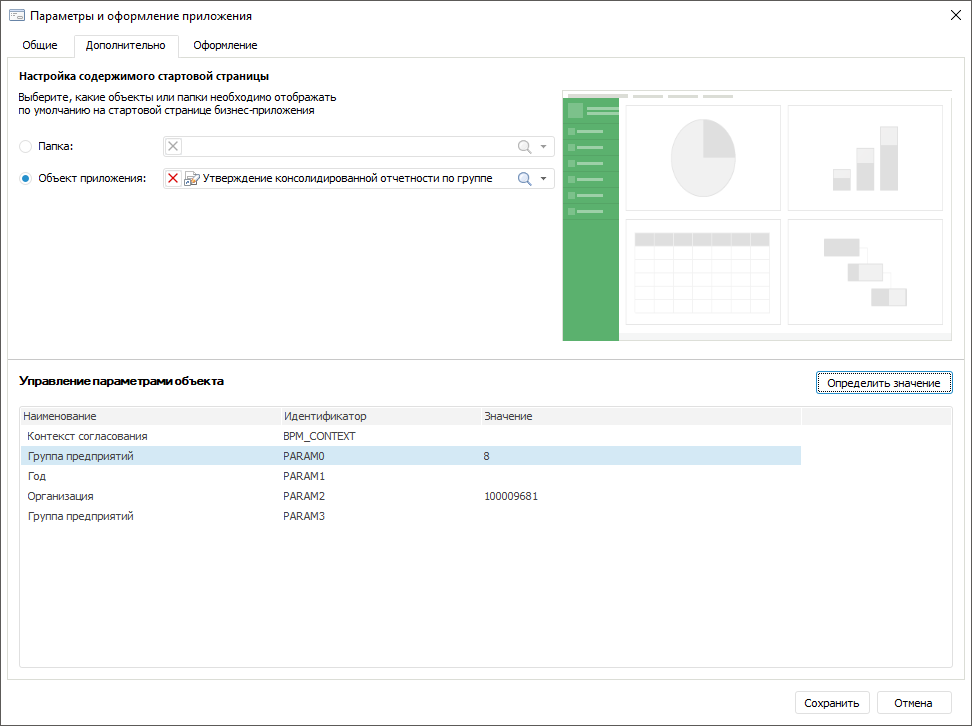Select the Контекст согласования row
Viewport: 972px width, 726px height.
(410, 436)
